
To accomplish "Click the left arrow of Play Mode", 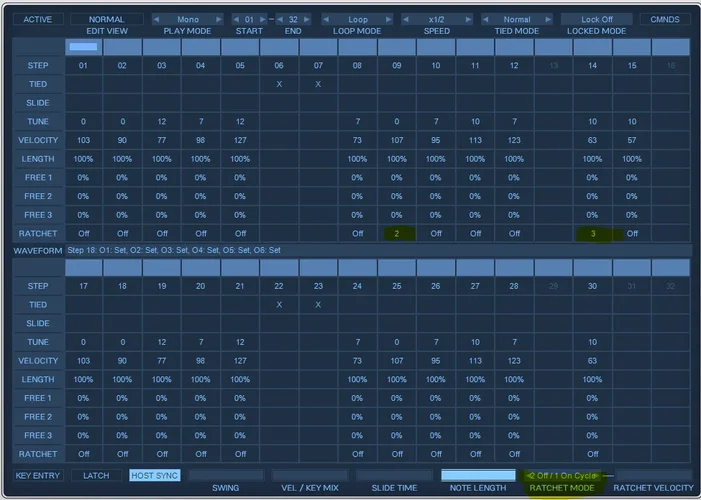I will pos(157,19).
